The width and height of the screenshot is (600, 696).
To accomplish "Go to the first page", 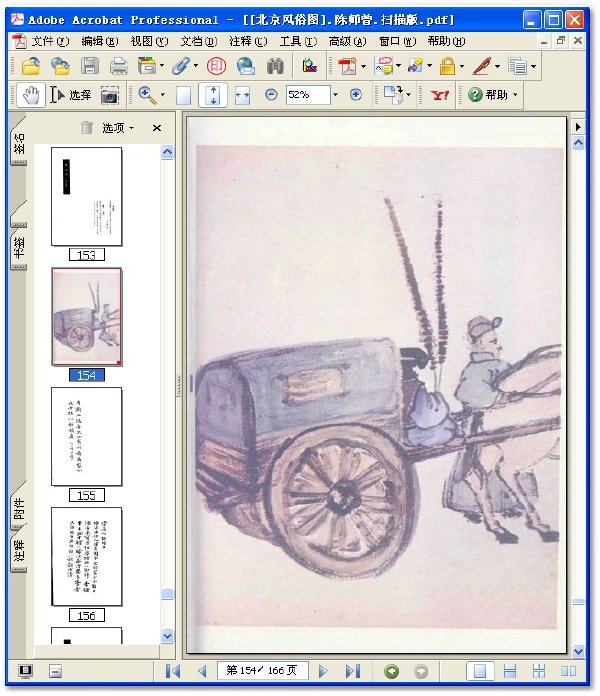I will [x=173, y=671].
